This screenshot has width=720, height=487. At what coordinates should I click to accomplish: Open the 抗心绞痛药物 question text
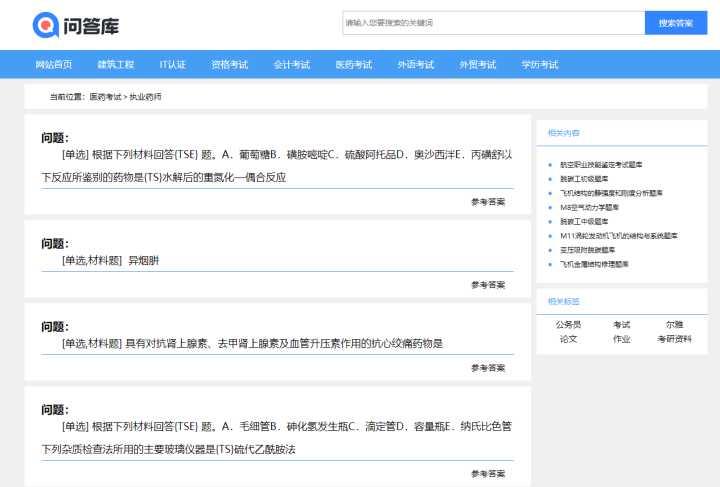253,343
